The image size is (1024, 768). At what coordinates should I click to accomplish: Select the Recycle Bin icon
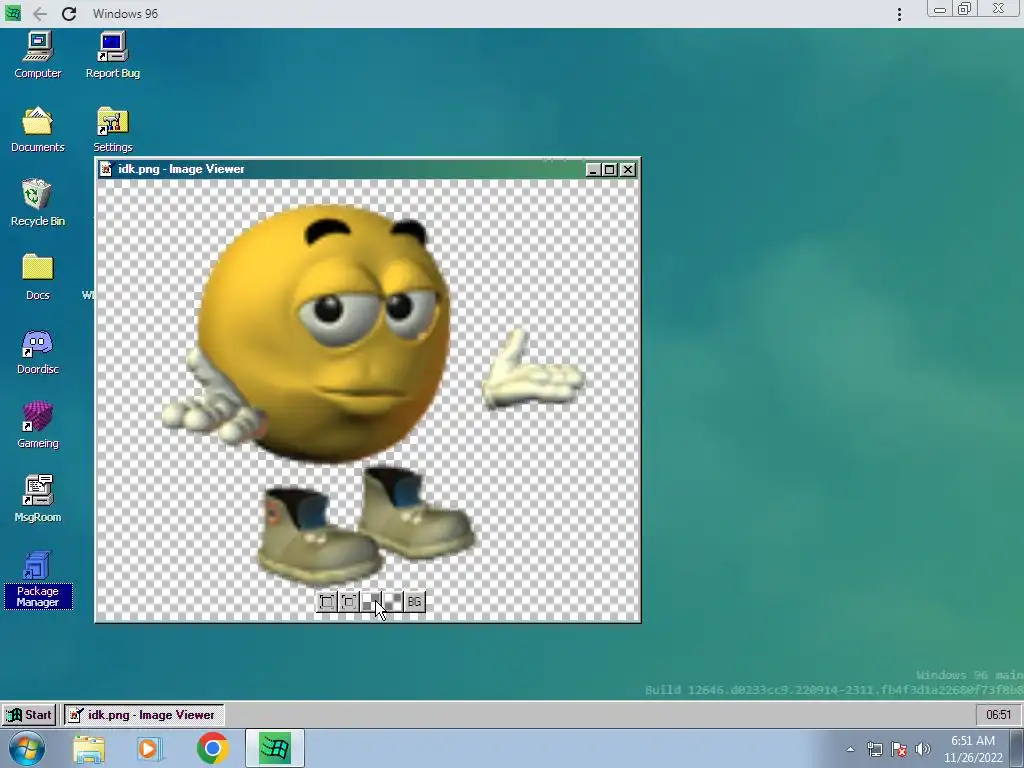(x=38, y=203)
